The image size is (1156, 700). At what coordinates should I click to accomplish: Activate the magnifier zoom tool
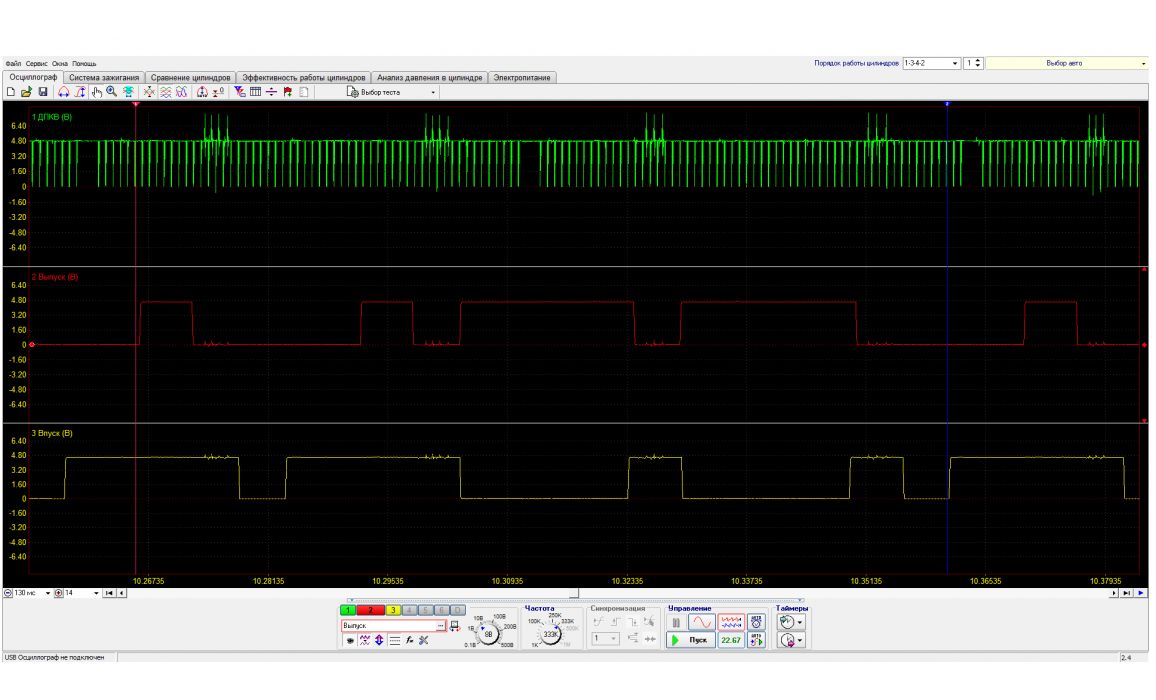112,92
